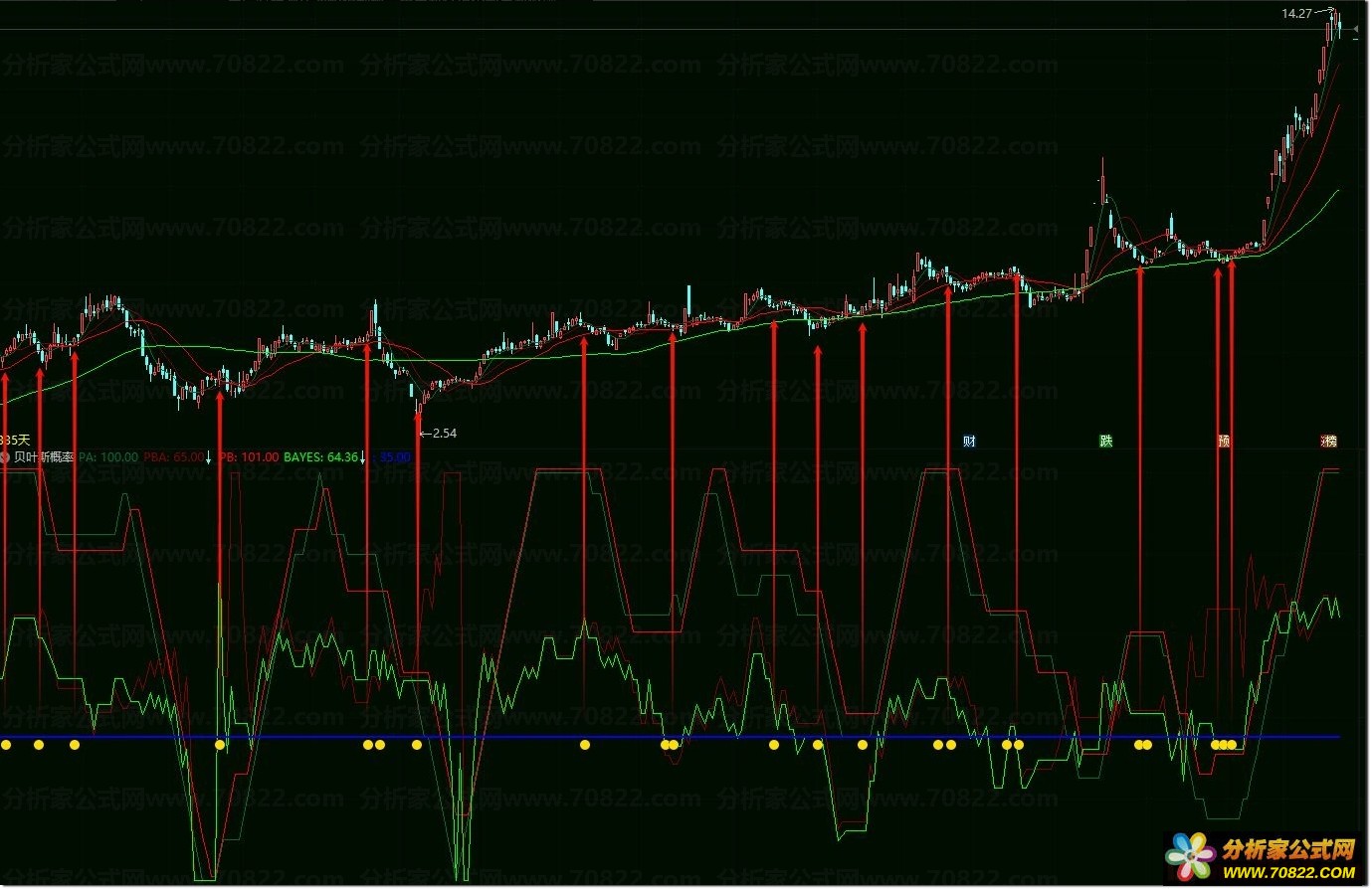Click the BAYES: 64.36 indicator value
The height and width of the screenshot is (889, 1372).
(320, 457)
